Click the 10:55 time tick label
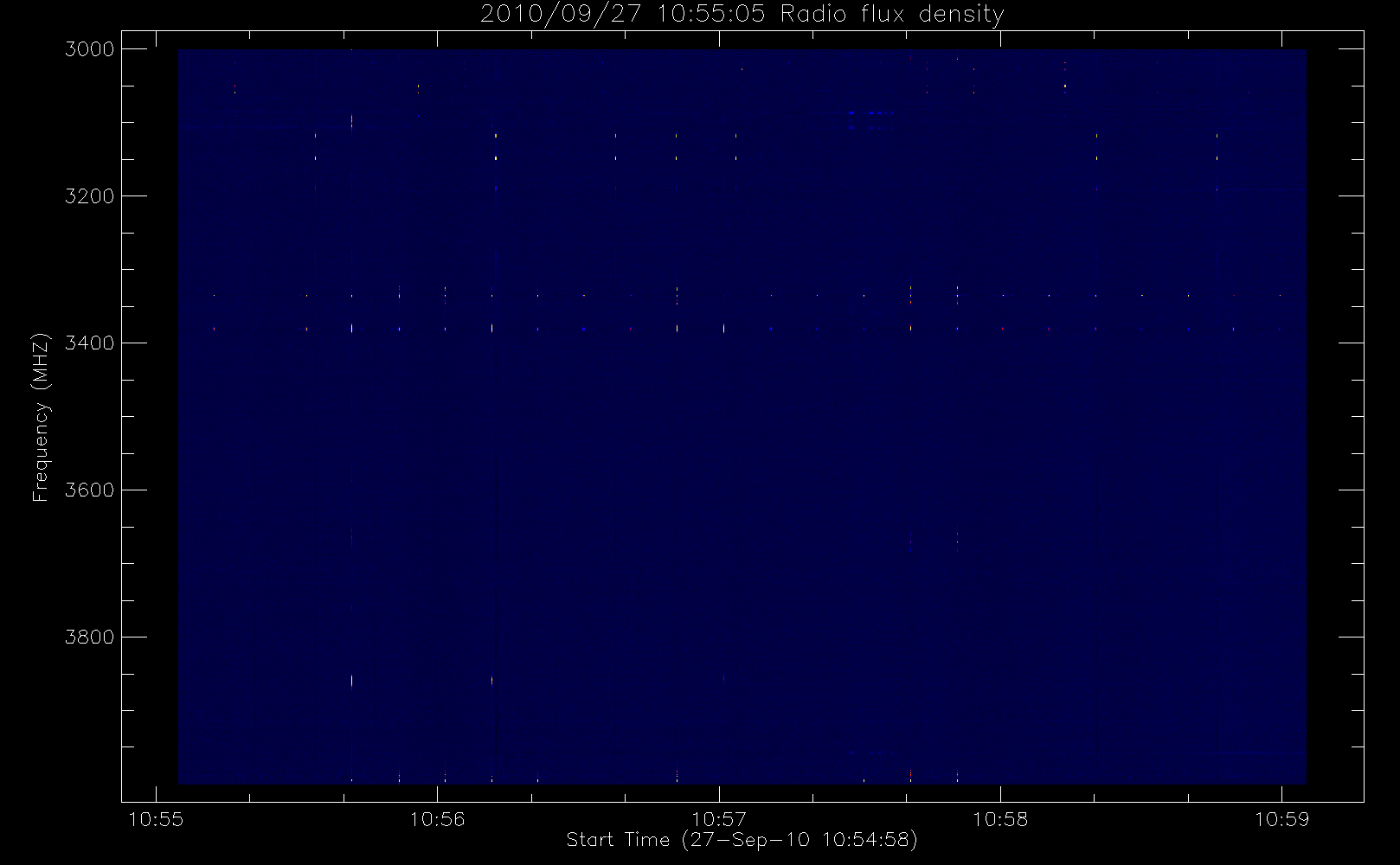This screenshot has width=1400, height=865. pos(156,819)
